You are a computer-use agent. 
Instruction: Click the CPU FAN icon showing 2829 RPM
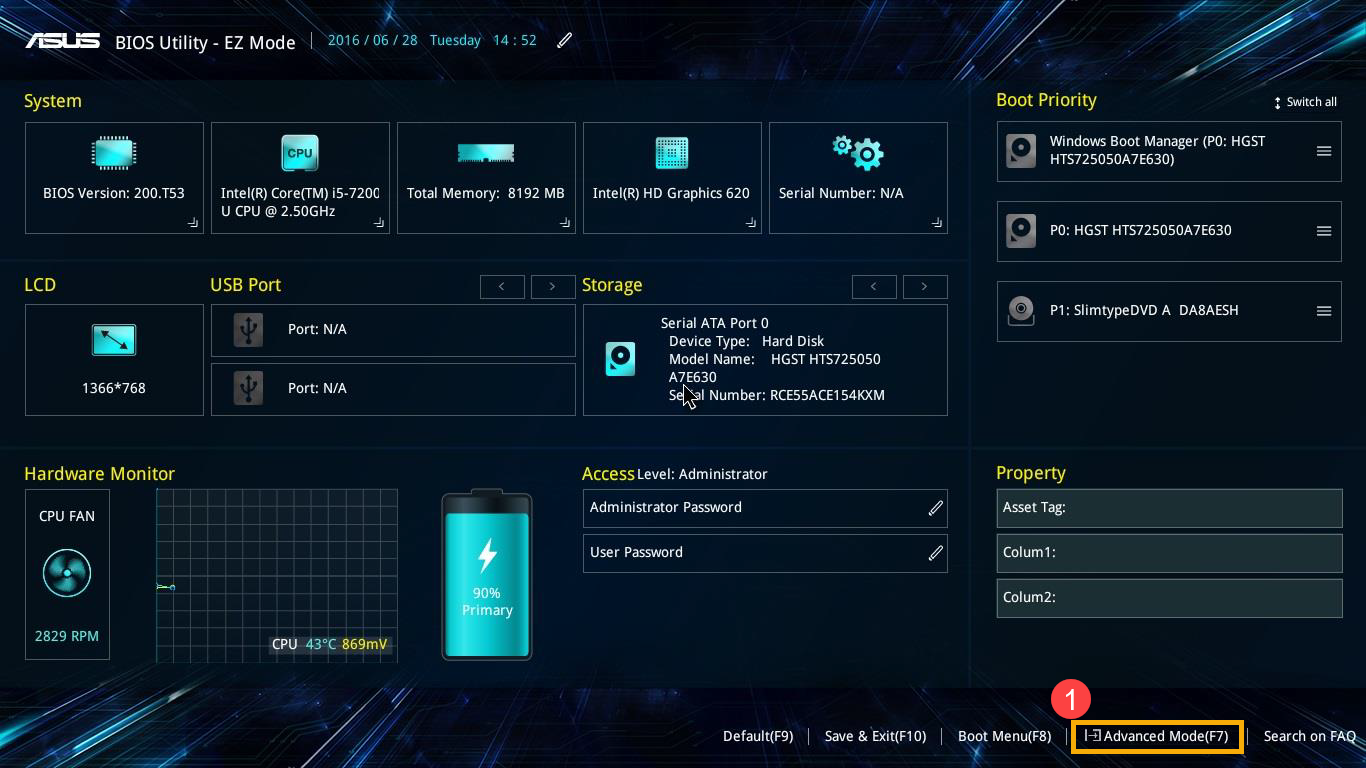pos(66,575)
